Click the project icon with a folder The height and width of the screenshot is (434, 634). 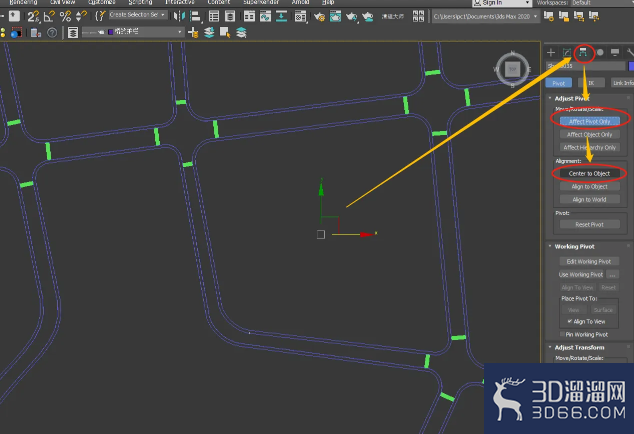coord(564,17)
